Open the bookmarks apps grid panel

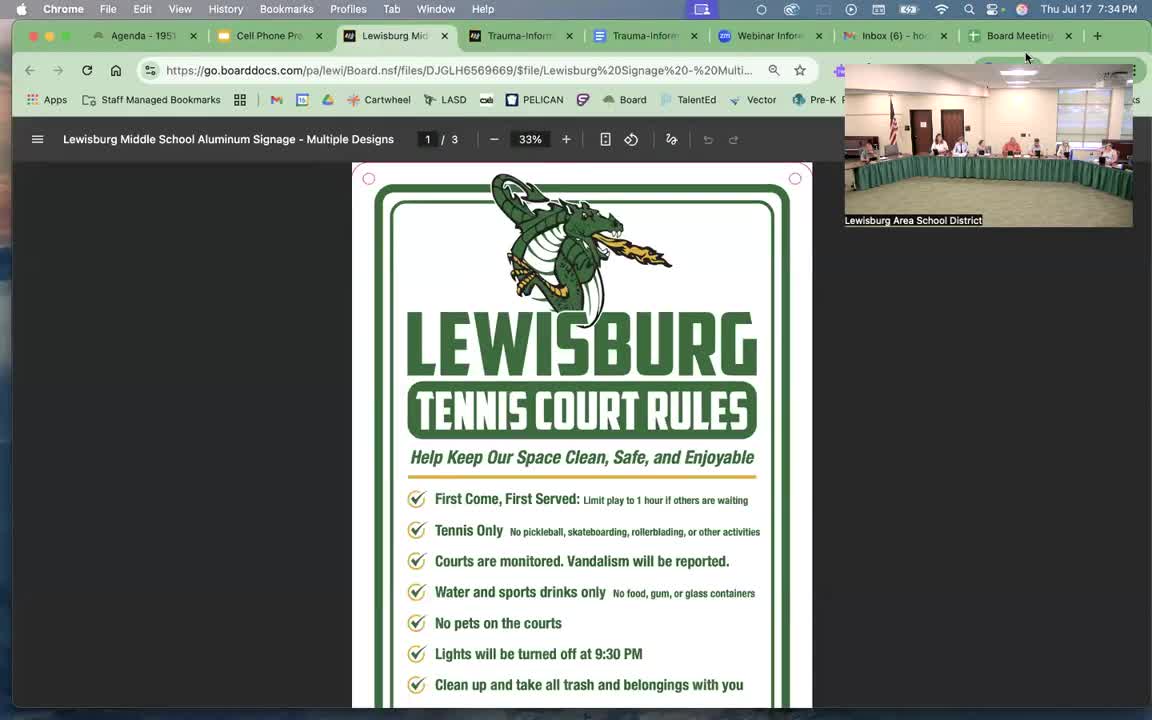coord(240,100)
